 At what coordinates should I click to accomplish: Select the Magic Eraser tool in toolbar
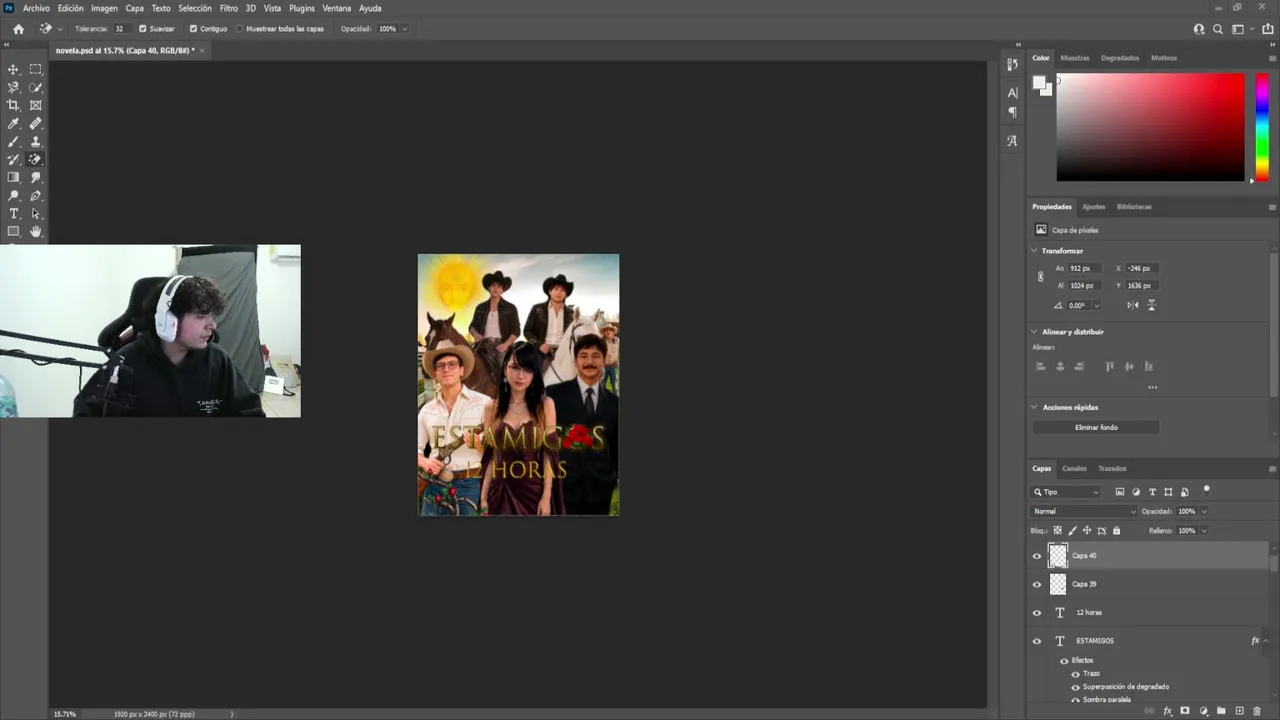click(x=36, y=159)
